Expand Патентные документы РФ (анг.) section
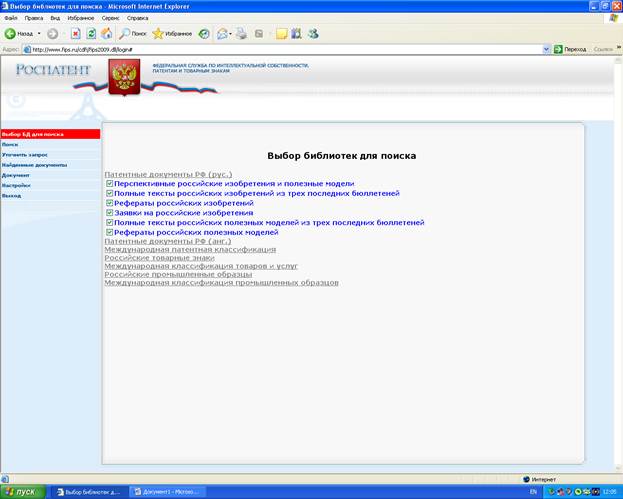 [x=168, y=241]
